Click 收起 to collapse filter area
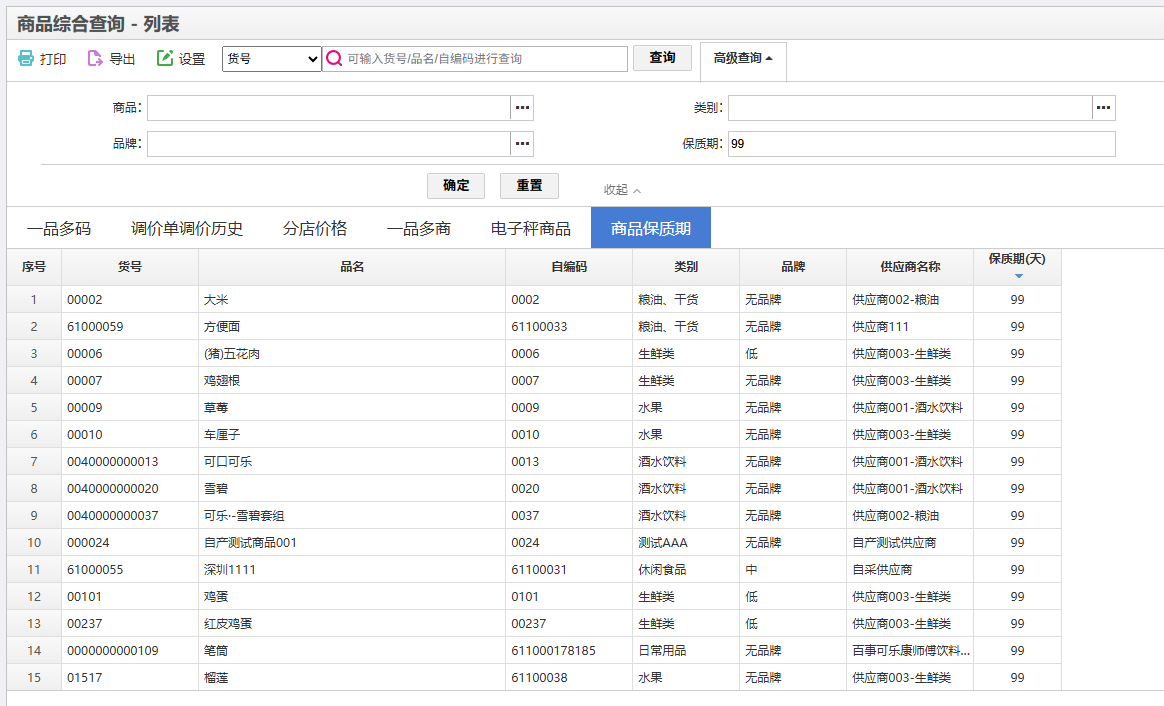 pyautogui.click(x=622, y=190)
